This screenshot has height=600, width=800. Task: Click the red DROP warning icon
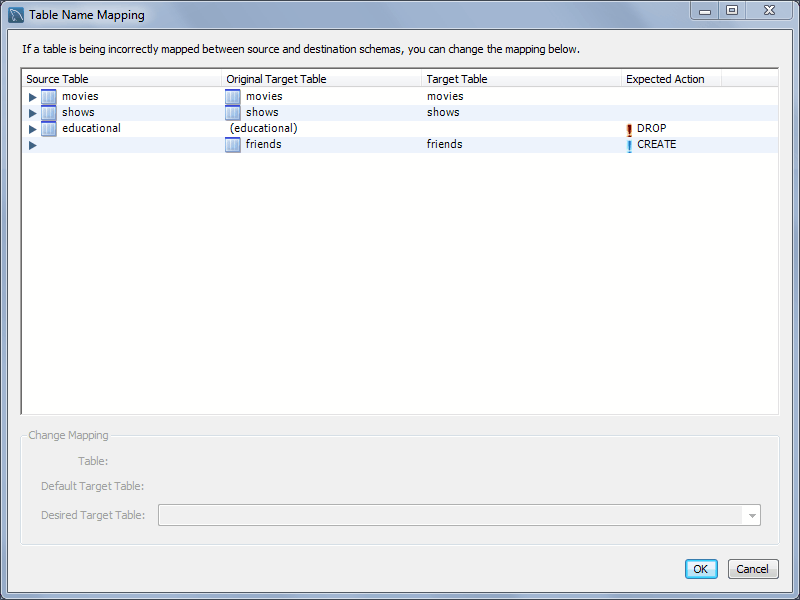point(629,129)
